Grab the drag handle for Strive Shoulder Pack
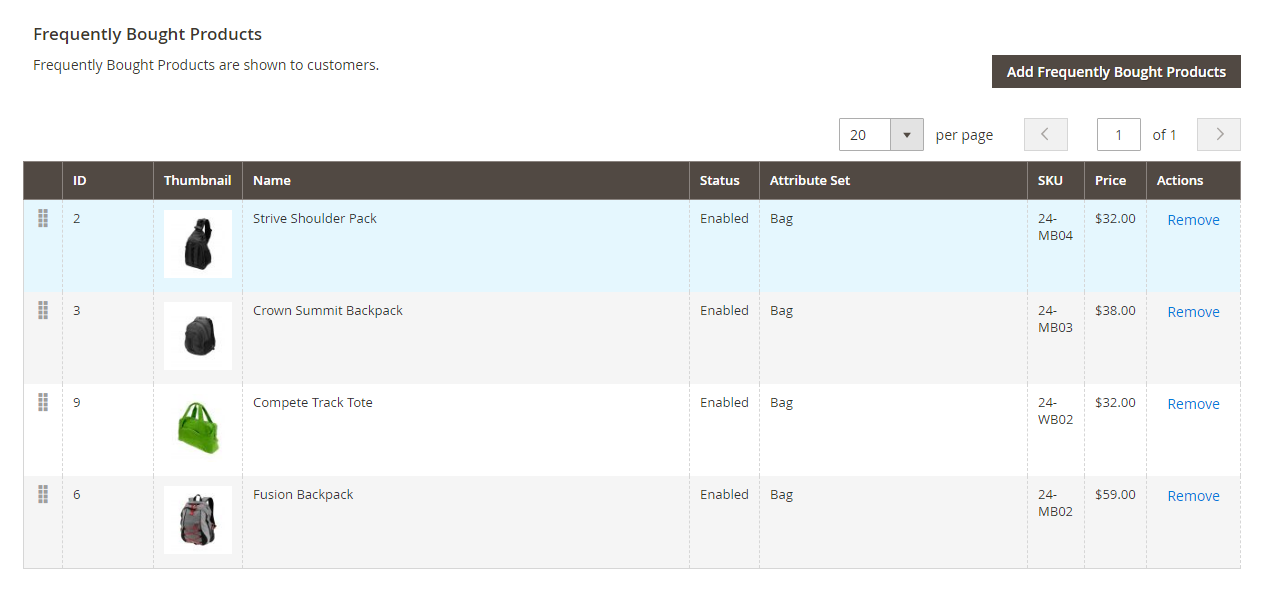 (x=43, y=218)
